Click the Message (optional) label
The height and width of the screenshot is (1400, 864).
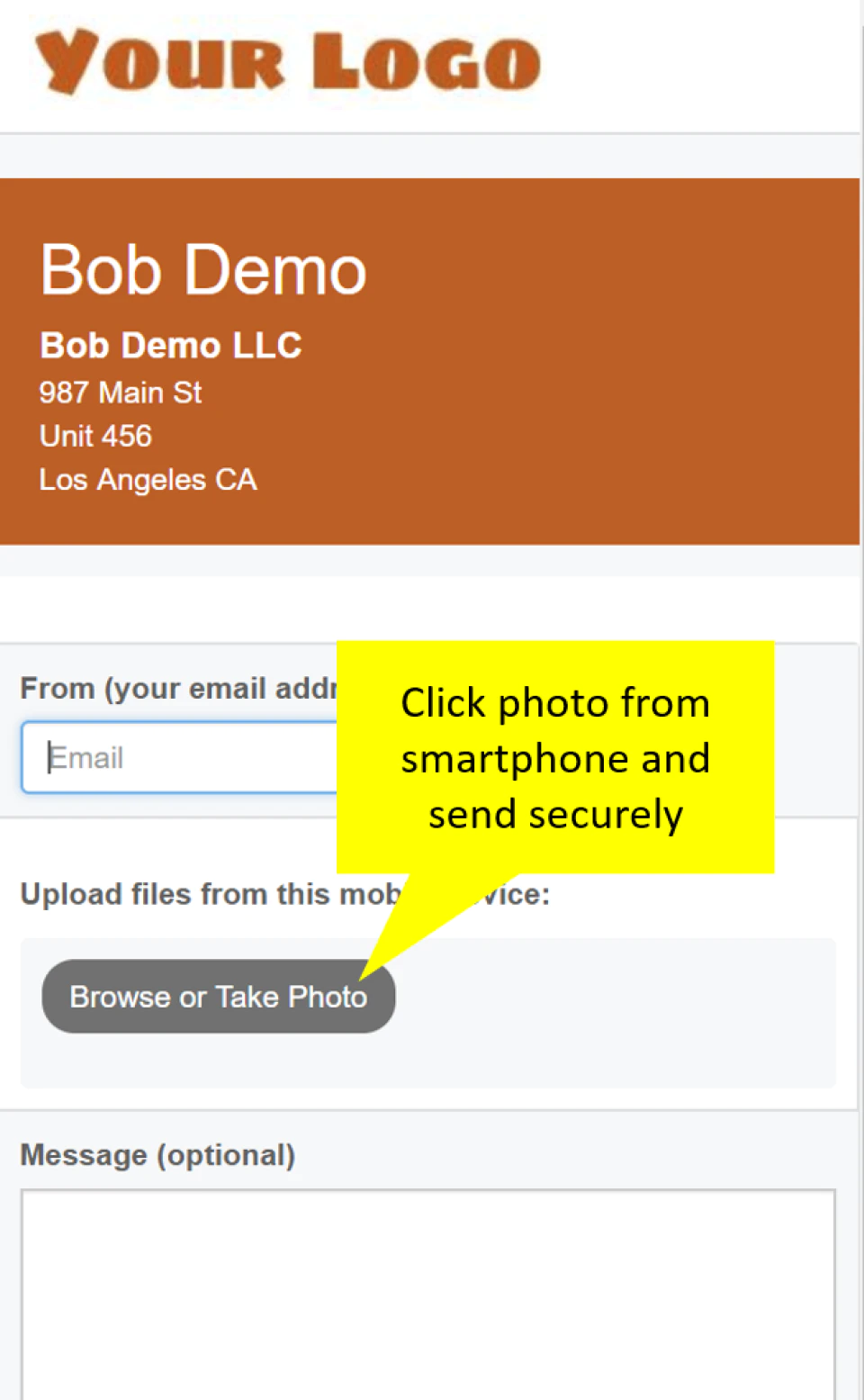click(x=157, y=1155)
